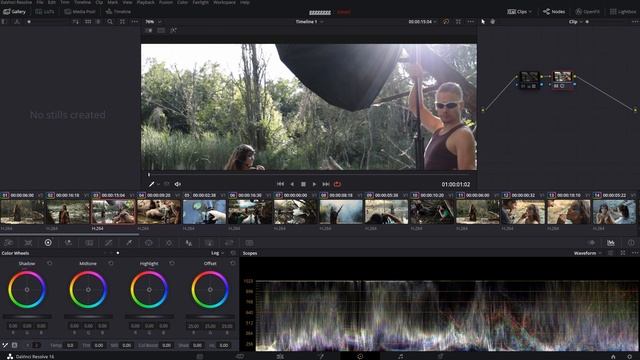Open the Power Window palette
The width and height of the screenshot is (640, 360).
pos(149,243)
